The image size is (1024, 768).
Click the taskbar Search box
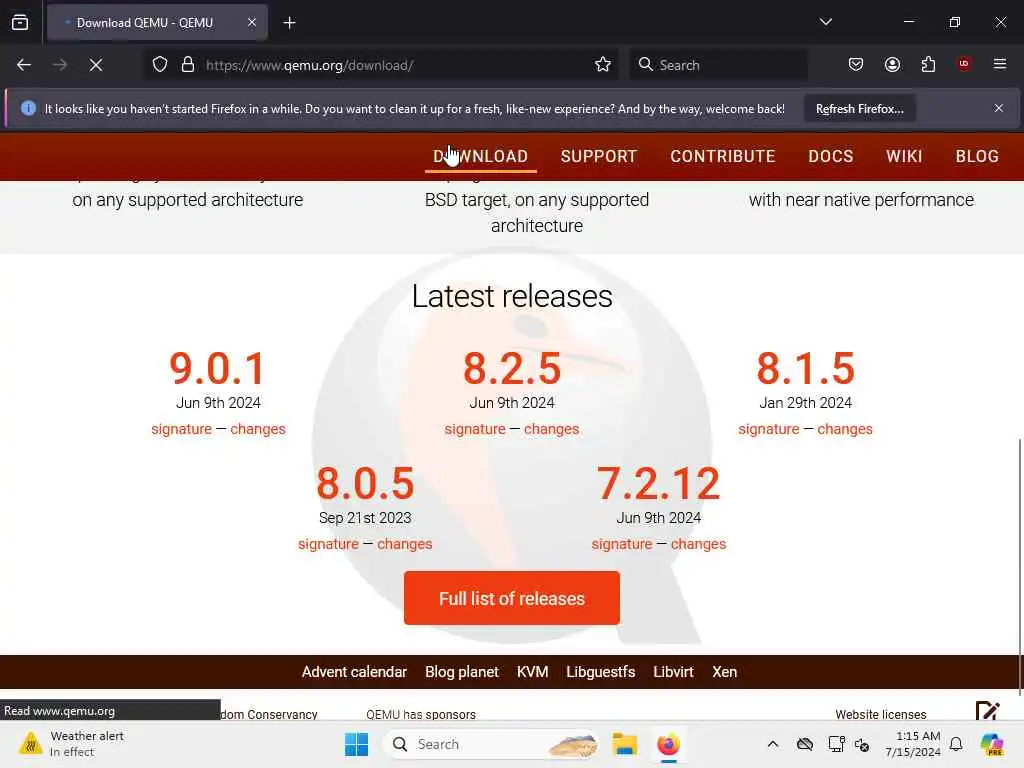click(x=492, y=744)
